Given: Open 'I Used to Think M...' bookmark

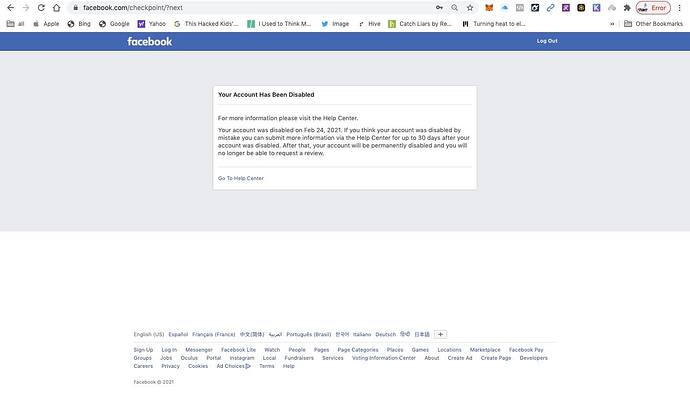Looking at the screenshot, I should (x=279, y=24).
